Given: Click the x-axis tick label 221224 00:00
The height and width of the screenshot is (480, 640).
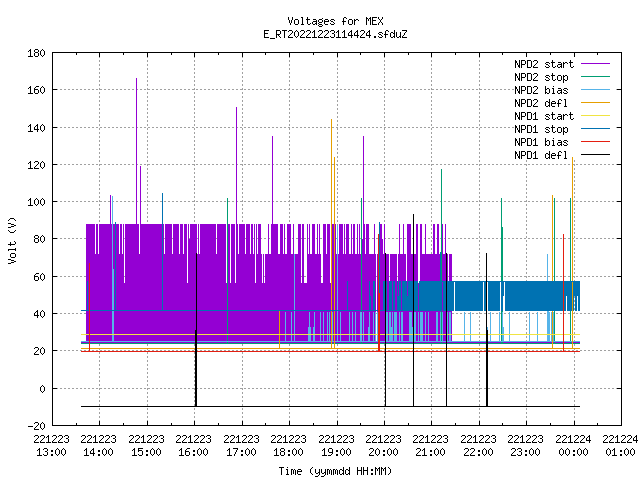Looking at the screenshot, I should 573,446.
